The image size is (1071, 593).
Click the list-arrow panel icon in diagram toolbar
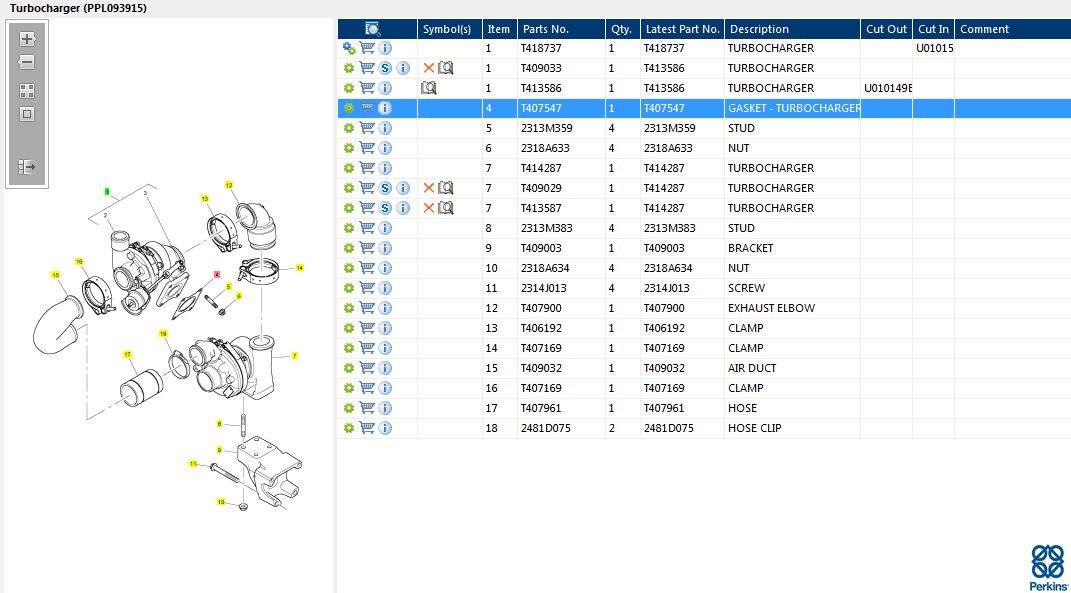(x=27, y=167)
